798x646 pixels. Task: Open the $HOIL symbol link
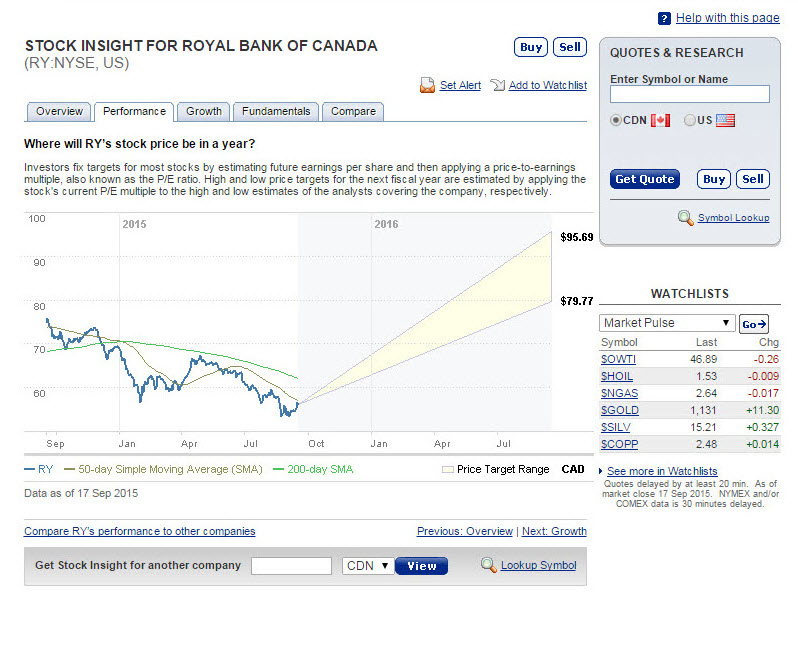[617, 376]
